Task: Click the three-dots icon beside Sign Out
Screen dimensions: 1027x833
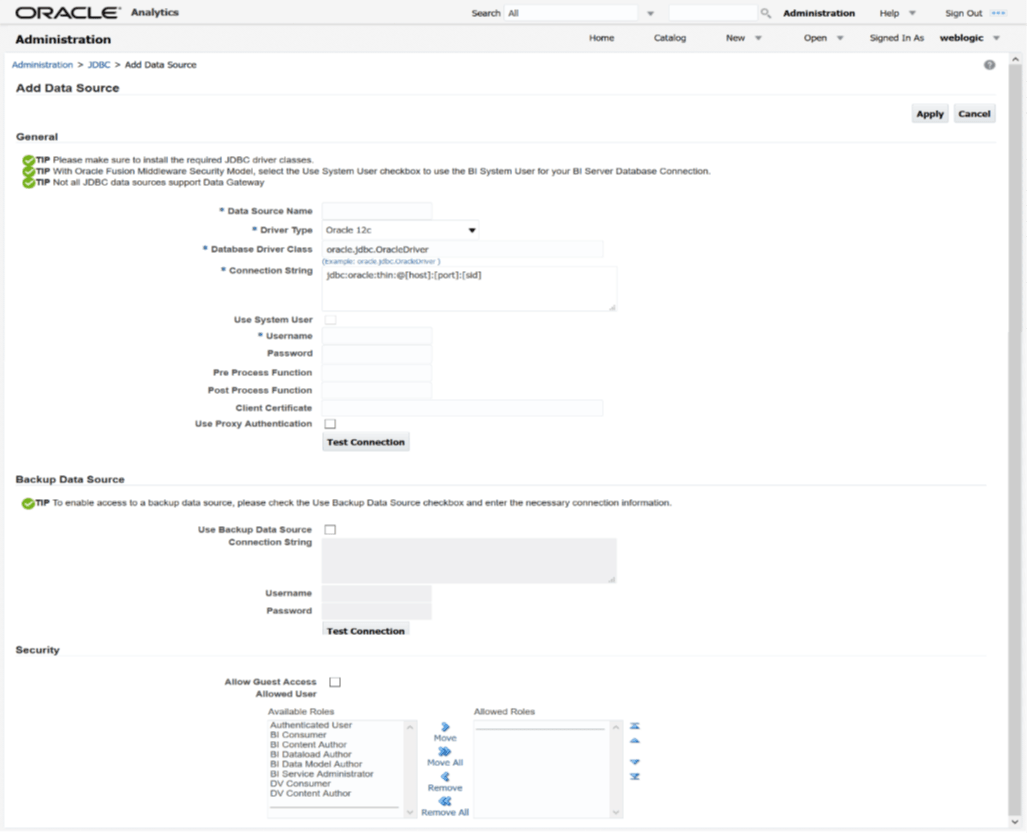Action: coord(998,13)
